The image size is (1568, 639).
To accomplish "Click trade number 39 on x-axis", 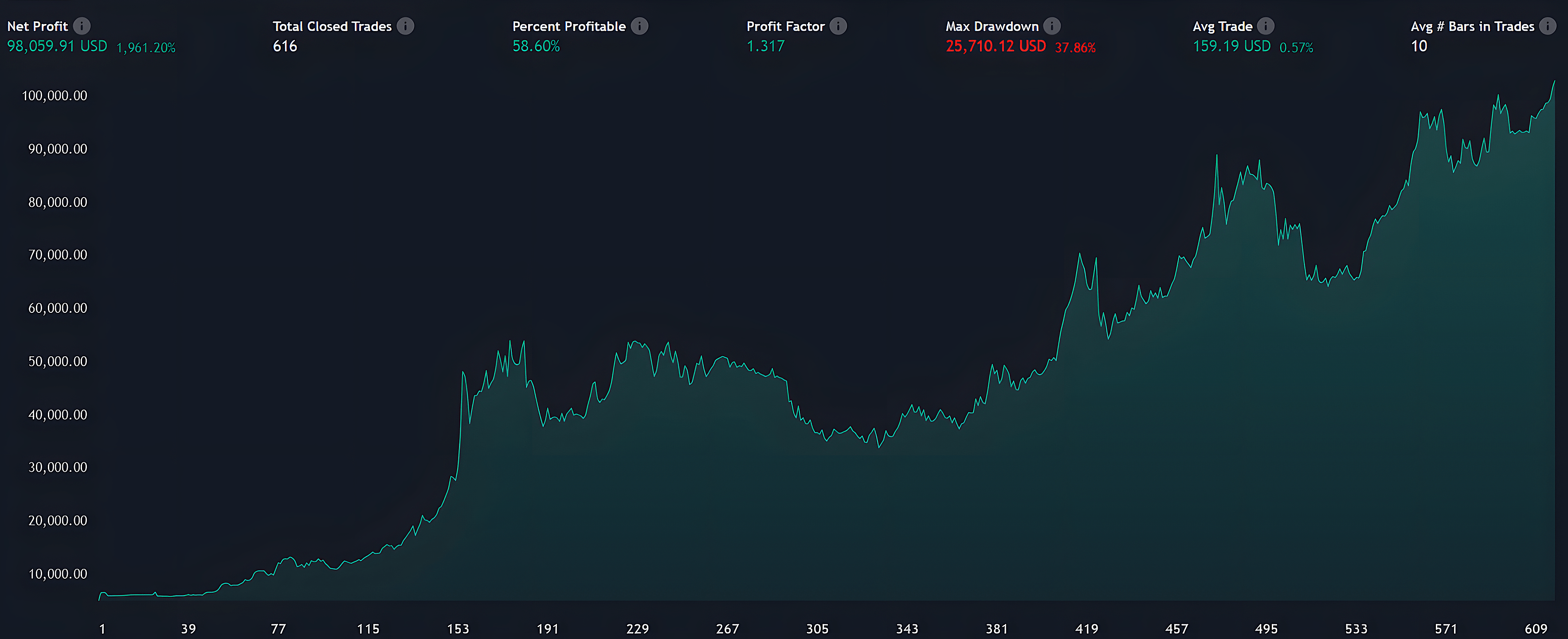I will (189, 629).
